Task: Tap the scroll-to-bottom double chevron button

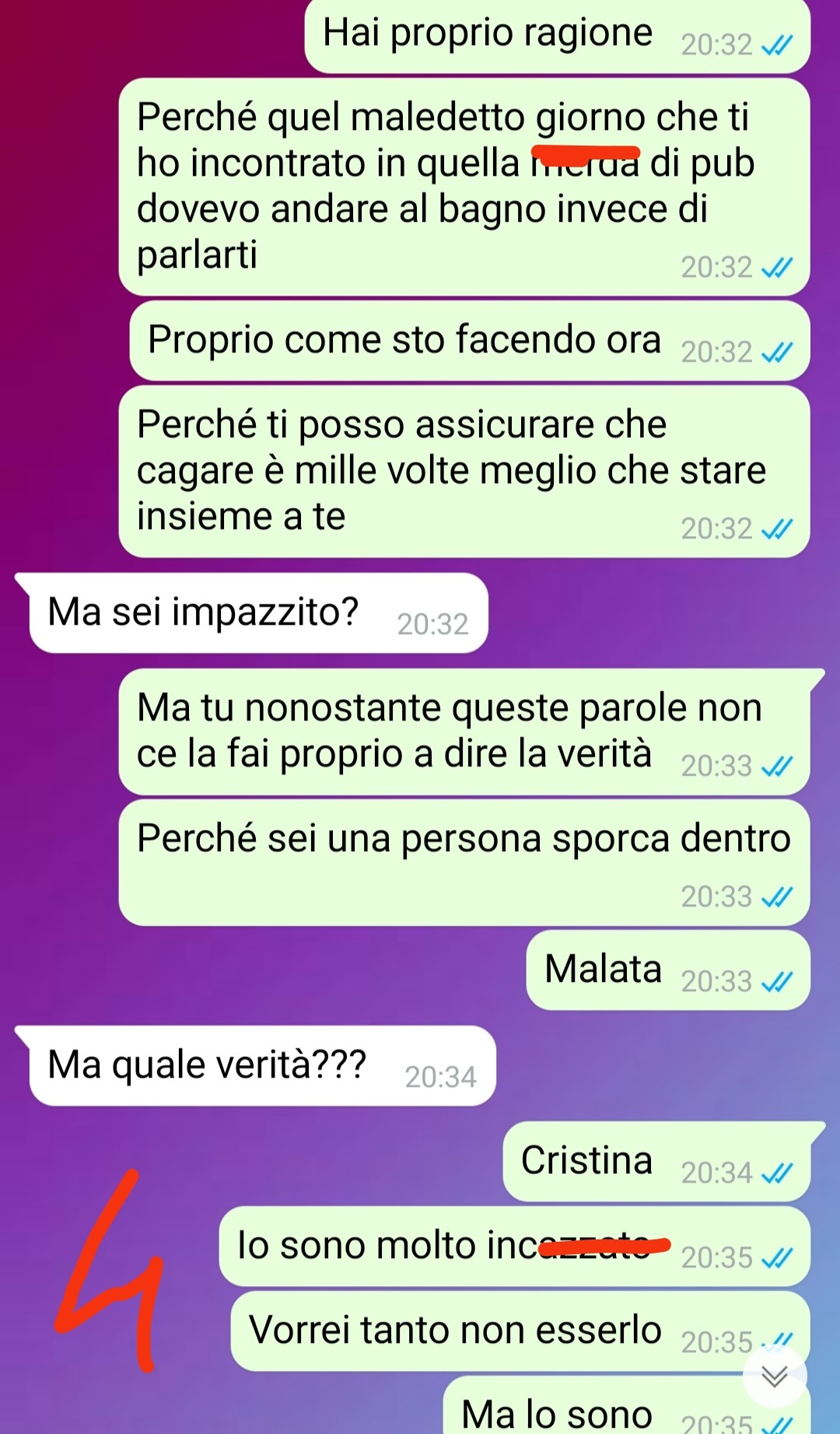Action: [x=775, y=1375]
